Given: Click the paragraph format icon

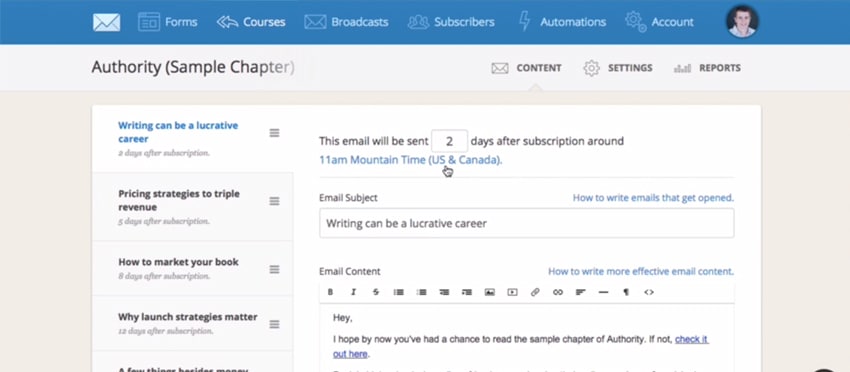Looking at the screenshot, I should 626,292.
